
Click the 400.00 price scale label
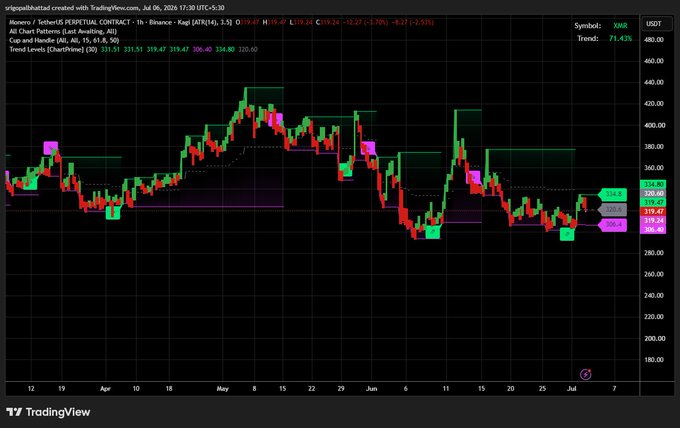click(x=654, y=125)
